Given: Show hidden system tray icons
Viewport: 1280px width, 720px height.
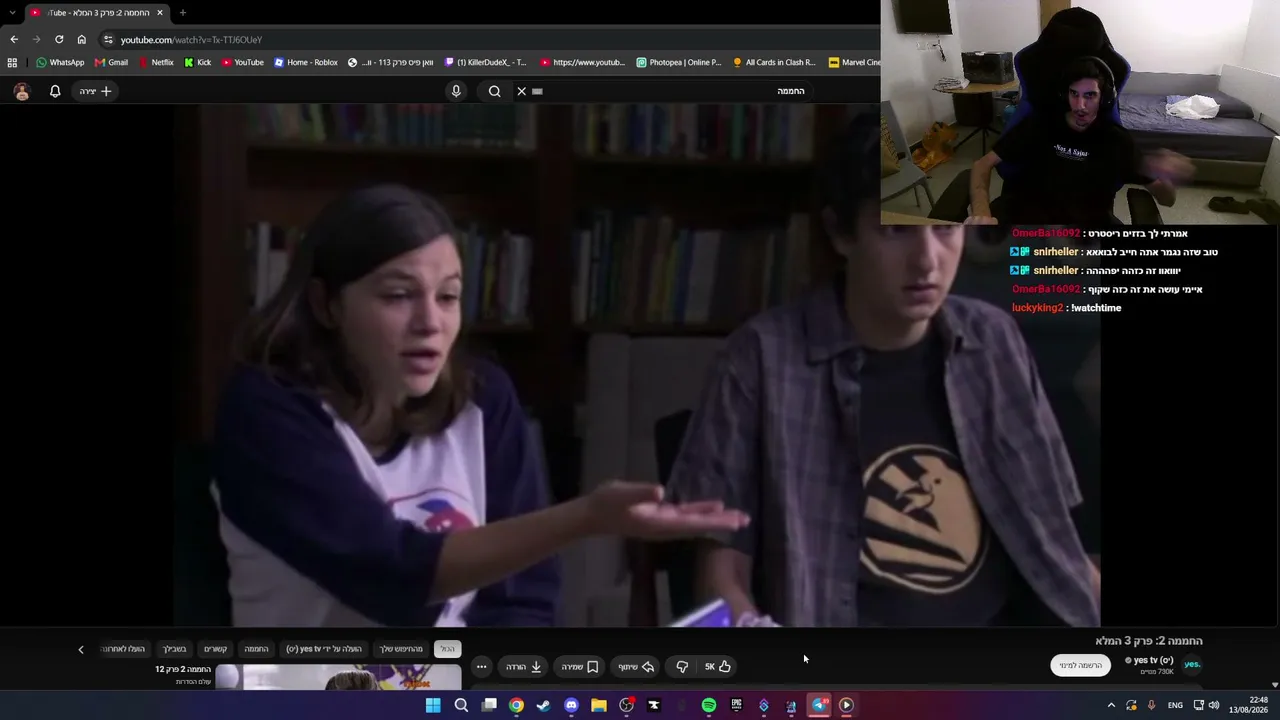Looking at the screenshot, I should pyautogui.click(x=1111, y=705).
